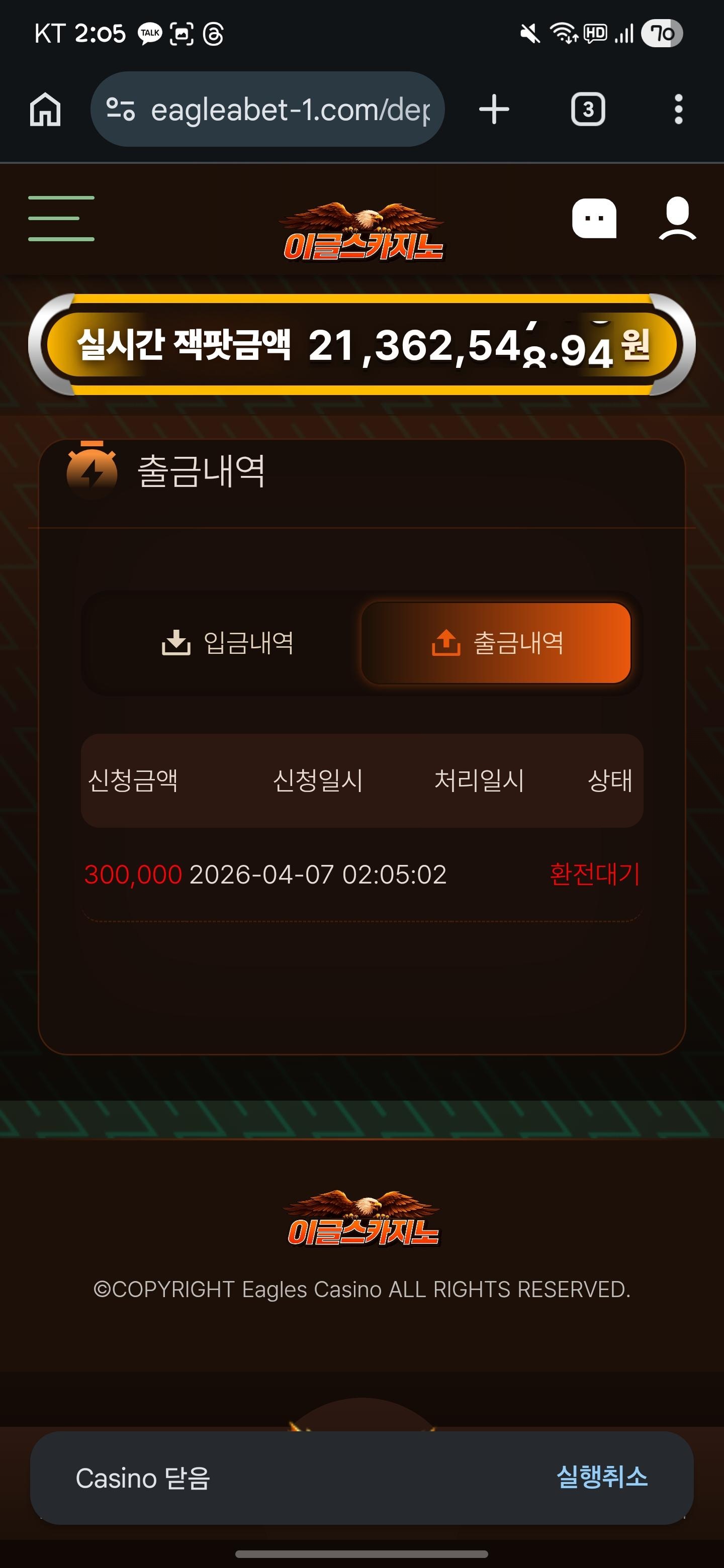Tap the 300,000 withdrawal amount
This screenshot has width=724, height=1568.
coord(133,874)
